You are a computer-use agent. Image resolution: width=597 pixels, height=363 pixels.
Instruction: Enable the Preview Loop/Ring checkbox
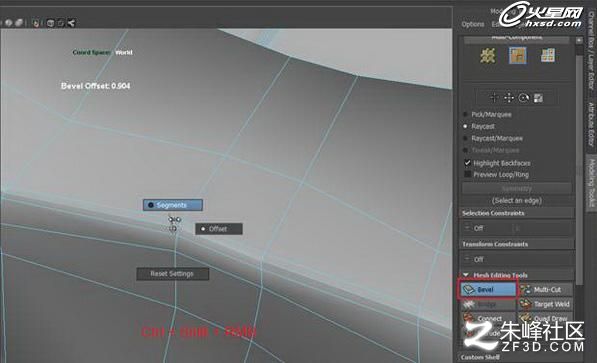[x=468, y=174]
